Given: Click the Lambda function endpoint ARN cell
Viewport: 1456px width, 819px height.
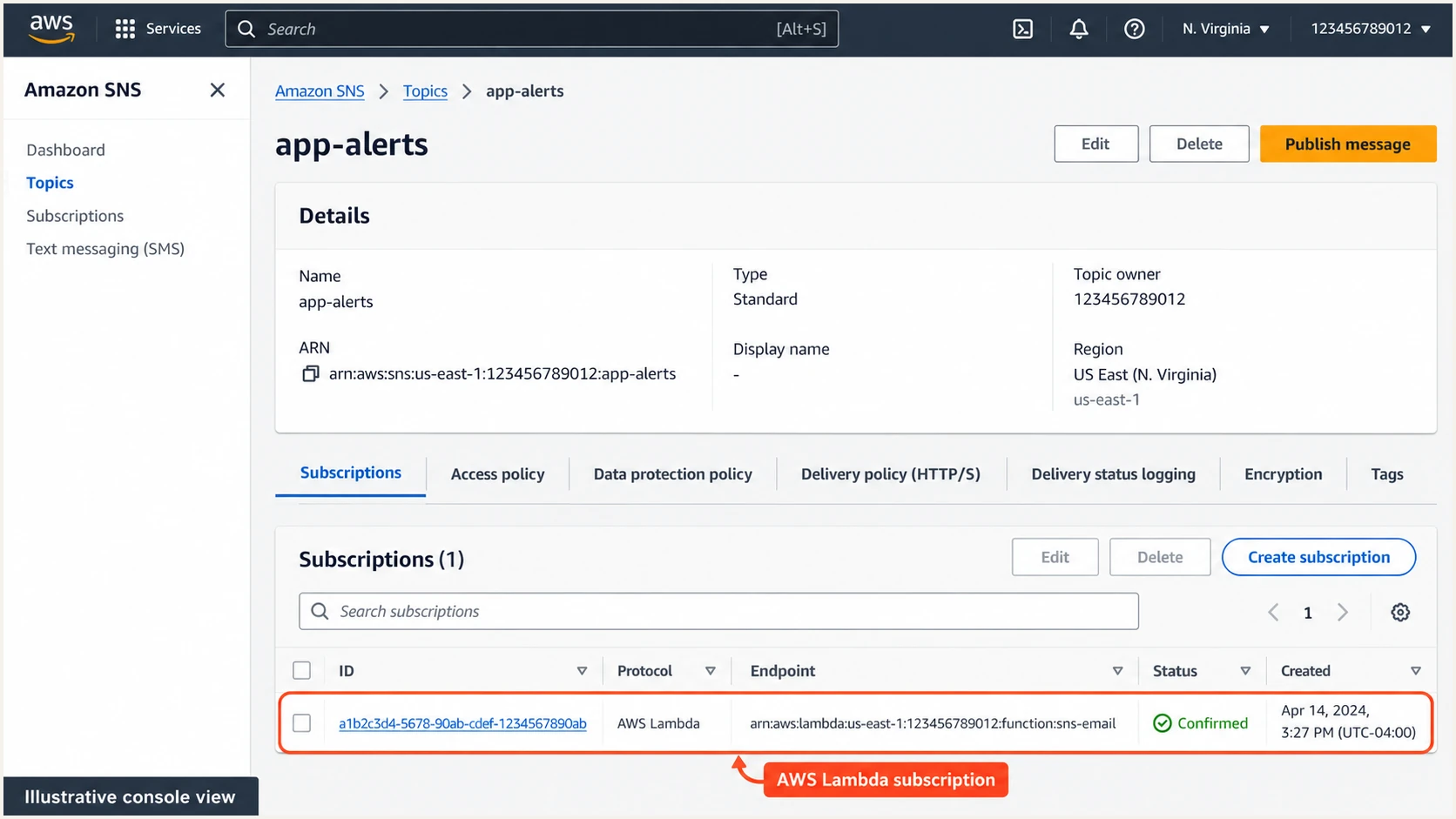Looking at the screenshot, I should pos(933,723).
